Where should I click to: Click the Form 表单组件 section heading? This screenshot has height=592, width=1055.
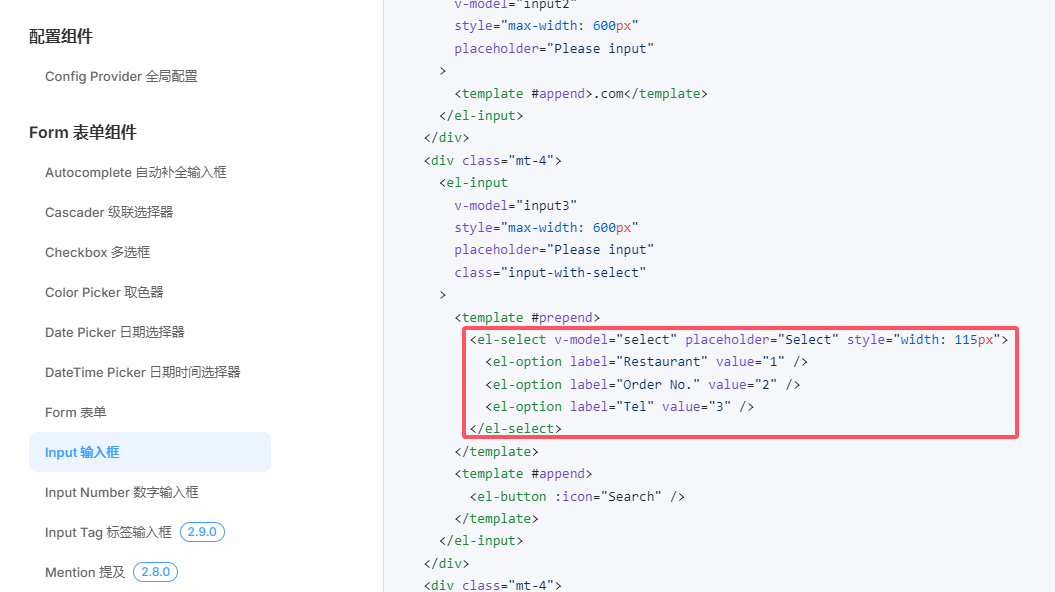pos(82,132)
